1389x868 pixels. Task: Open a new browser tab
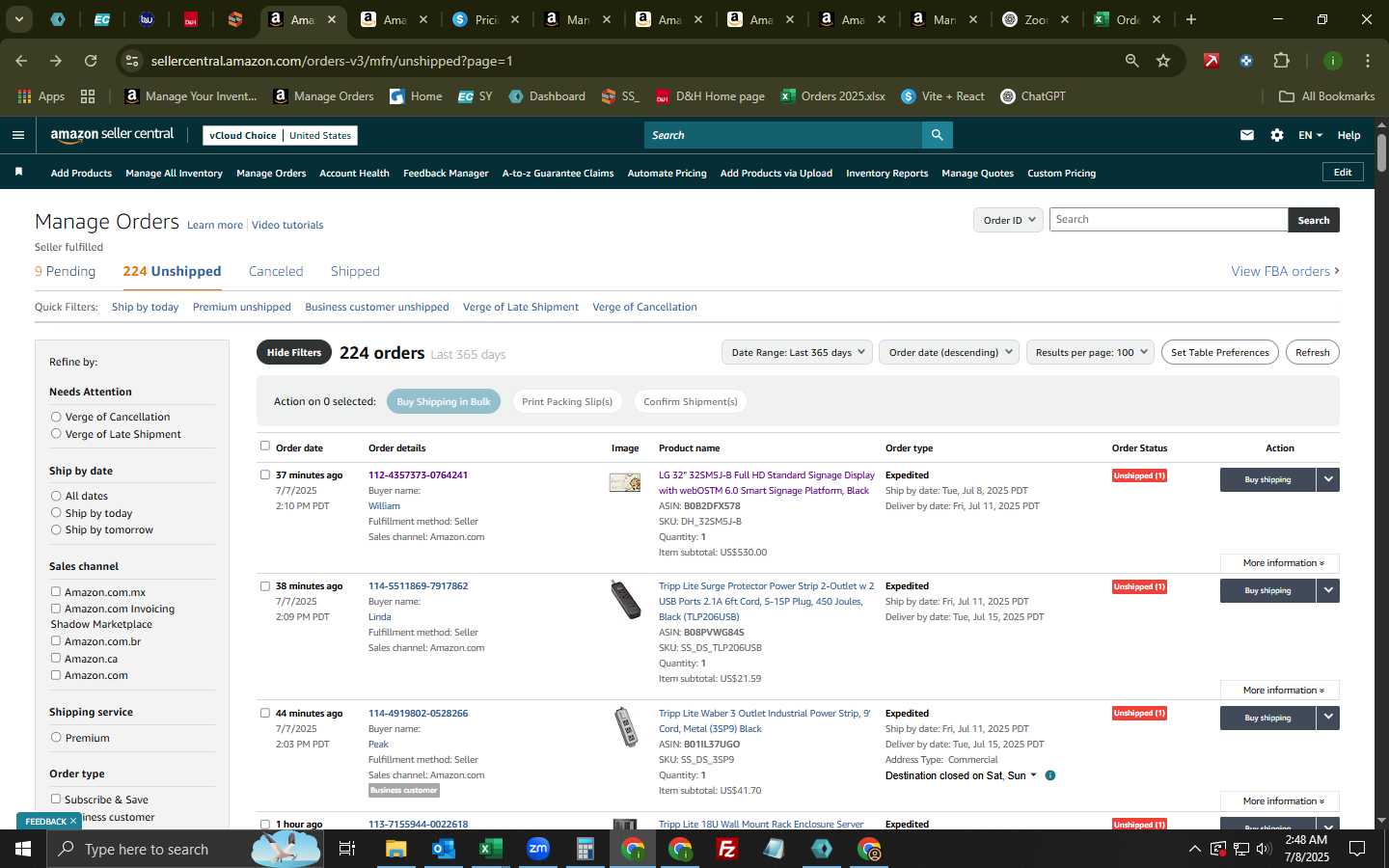[x=1191, y=19]
